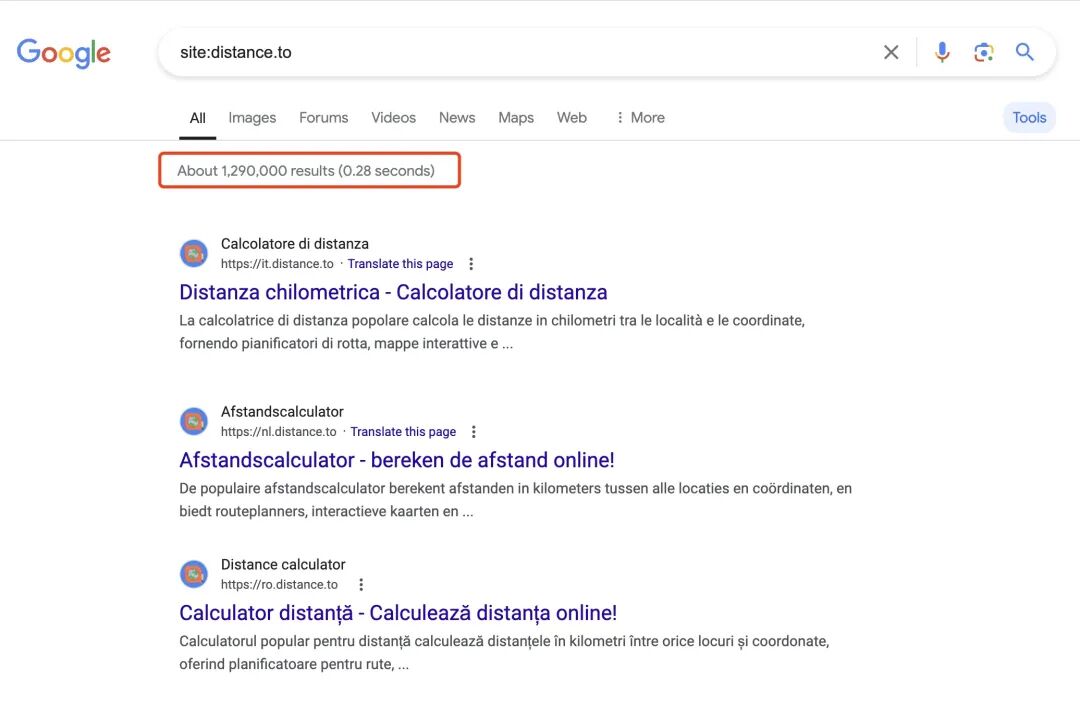Open three-dot menu for nl.distance.to result
1080x703 pixels.
(474, 432)
